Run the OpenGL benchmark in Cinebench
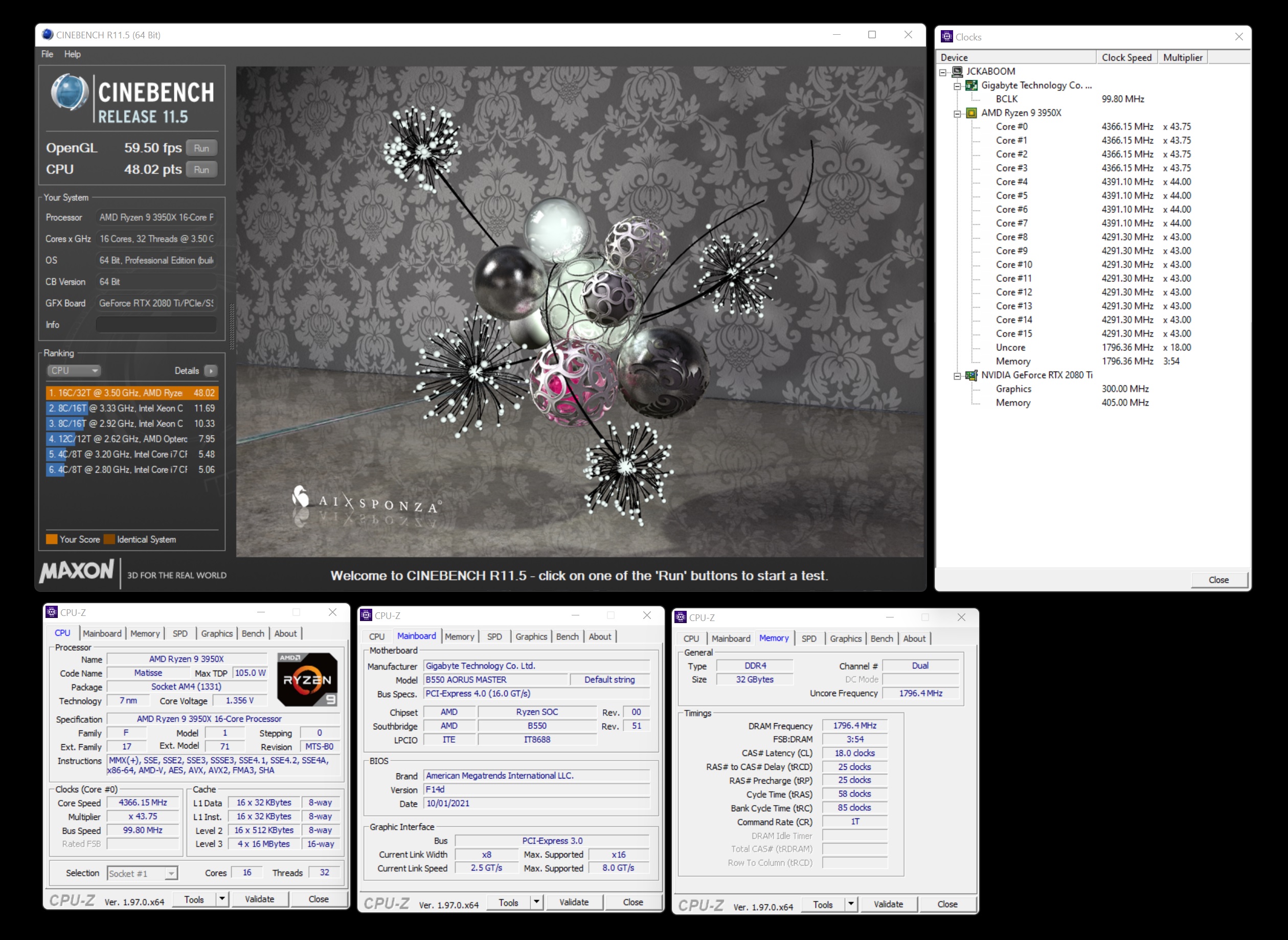Image resolution: width=1288 pixels, height=940 pixels. coord(201,148)
